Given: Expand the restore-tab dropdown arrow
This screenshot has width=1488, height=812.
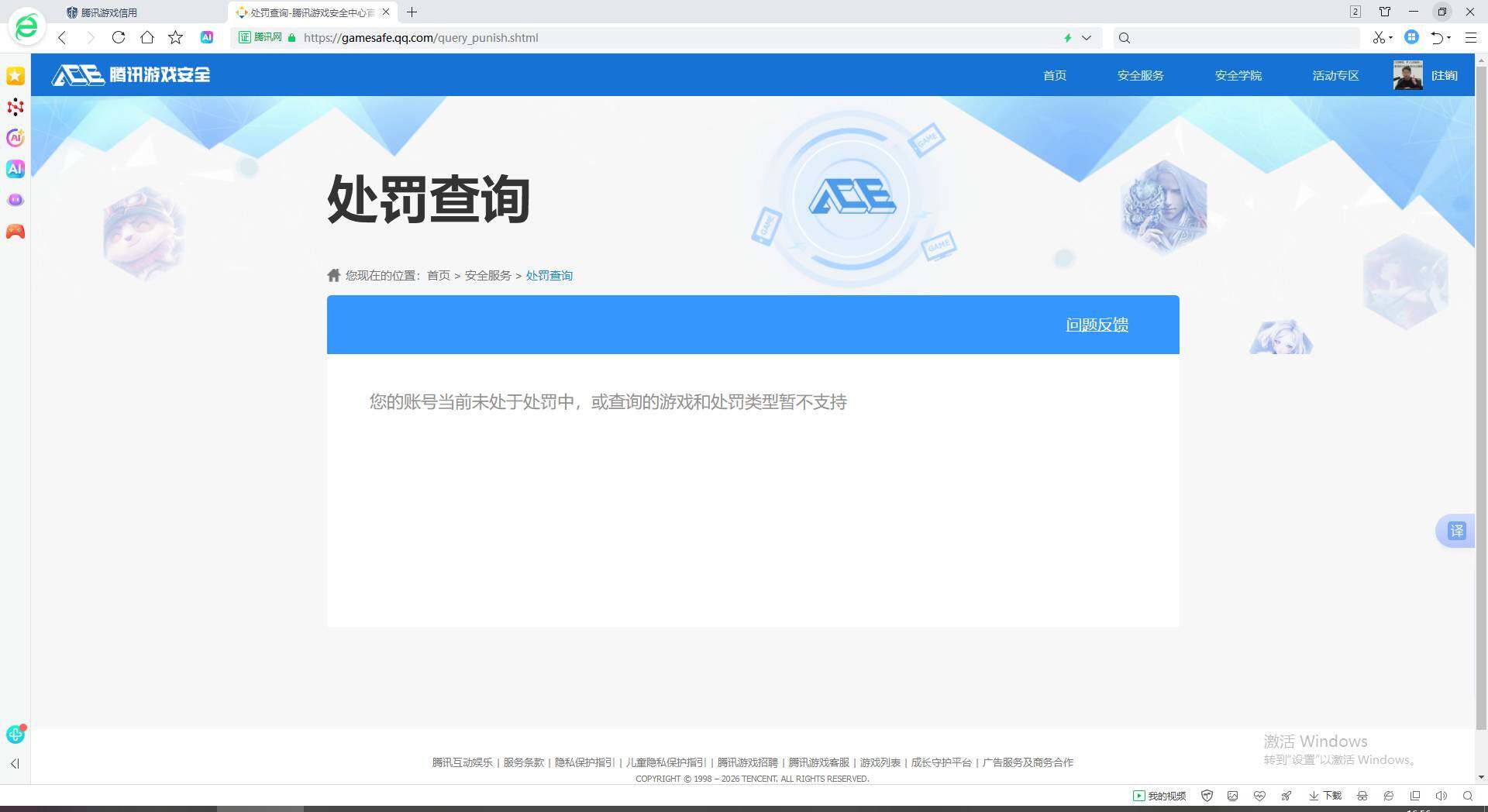Looking at the screenshot, I should 1449,38.
